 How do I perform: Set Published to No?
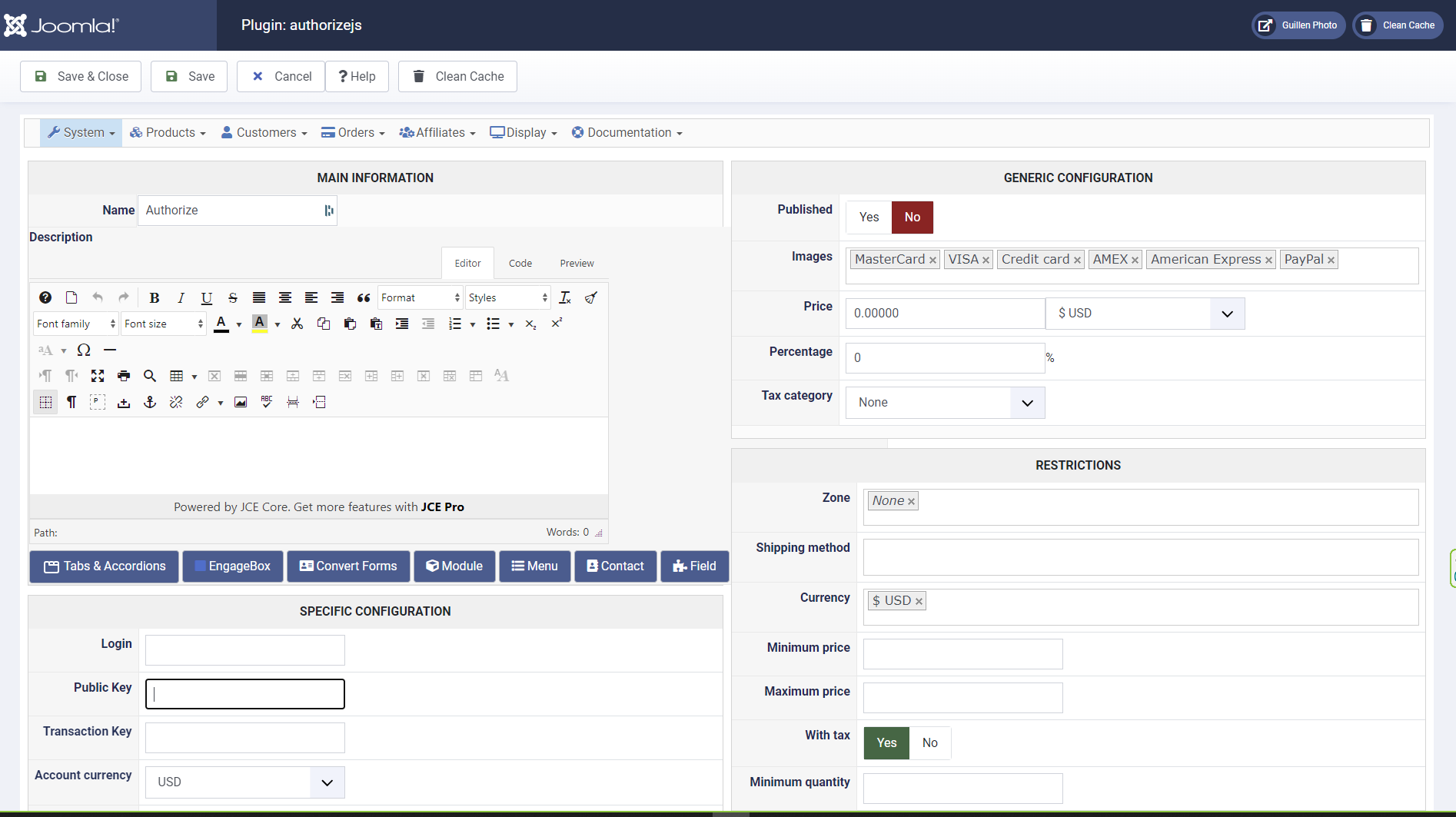[912, 218]
